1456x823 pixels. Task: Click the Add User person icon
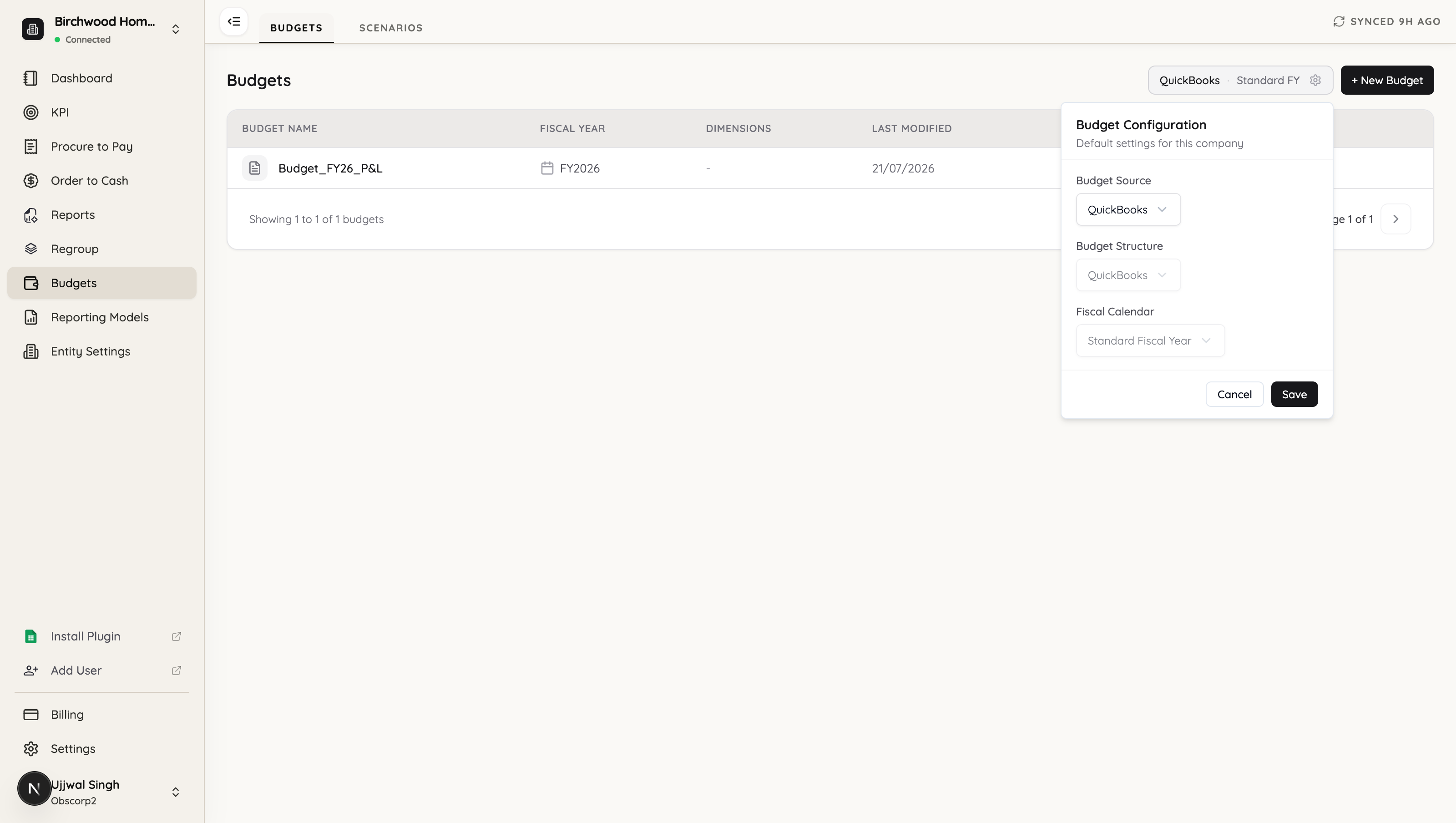tap(31, 670)
